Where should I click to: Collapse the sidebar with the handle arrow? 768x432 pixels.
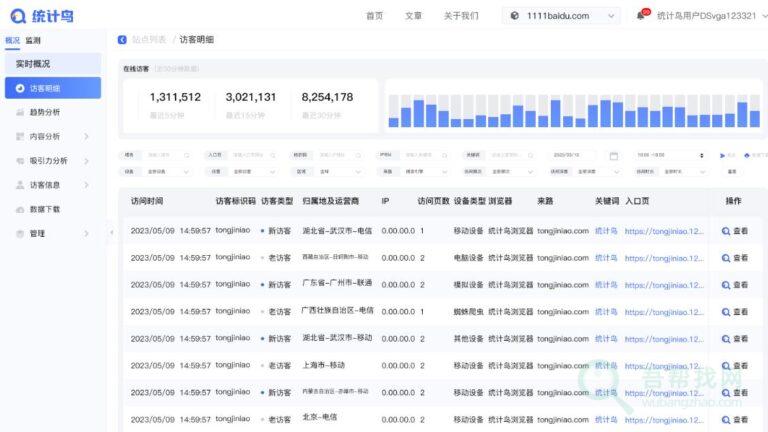[x=111, y=232]
